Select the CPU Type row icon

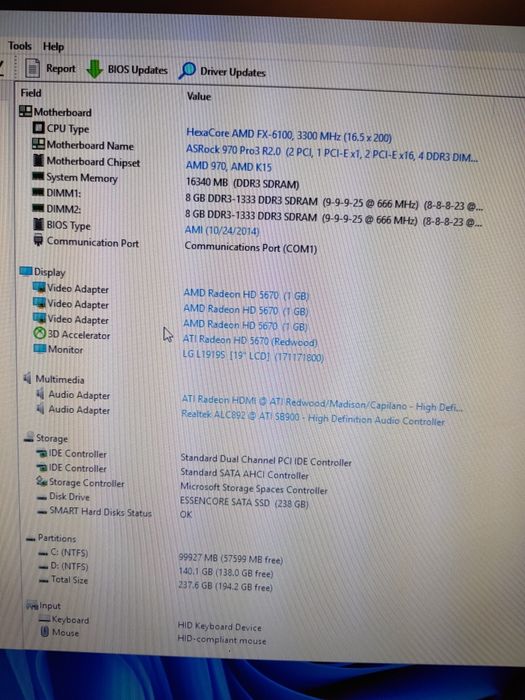coord(38,128)
